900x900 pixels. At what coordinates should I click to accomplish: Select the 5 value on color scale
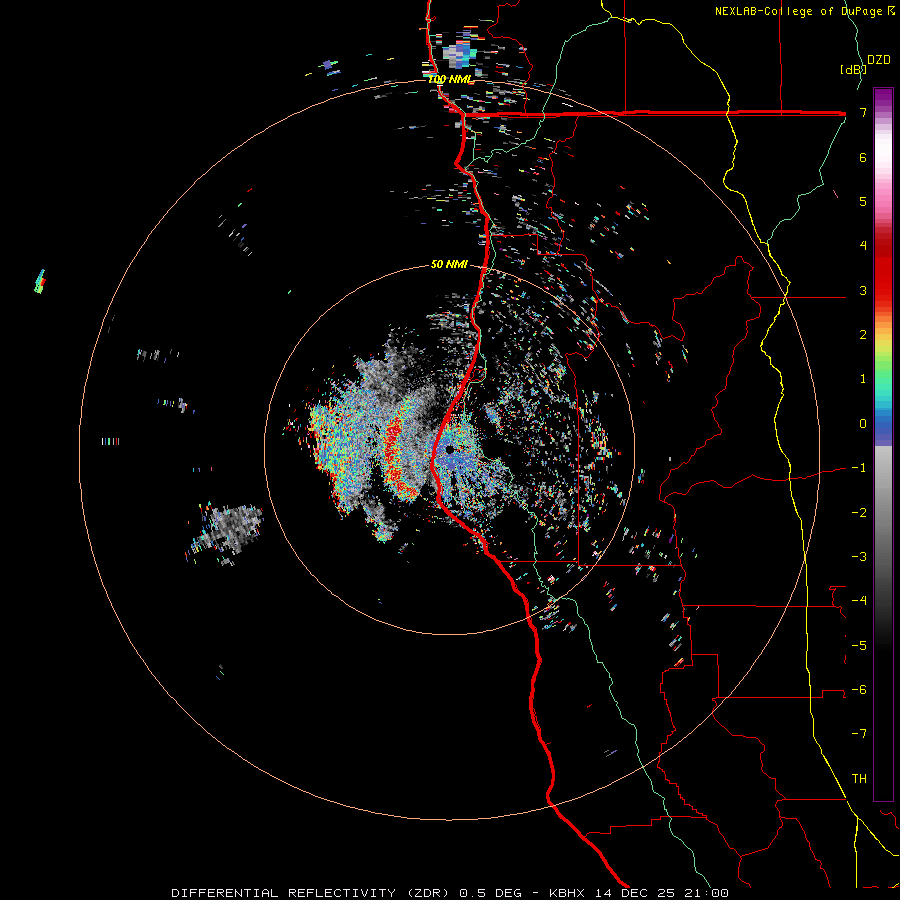863,201
